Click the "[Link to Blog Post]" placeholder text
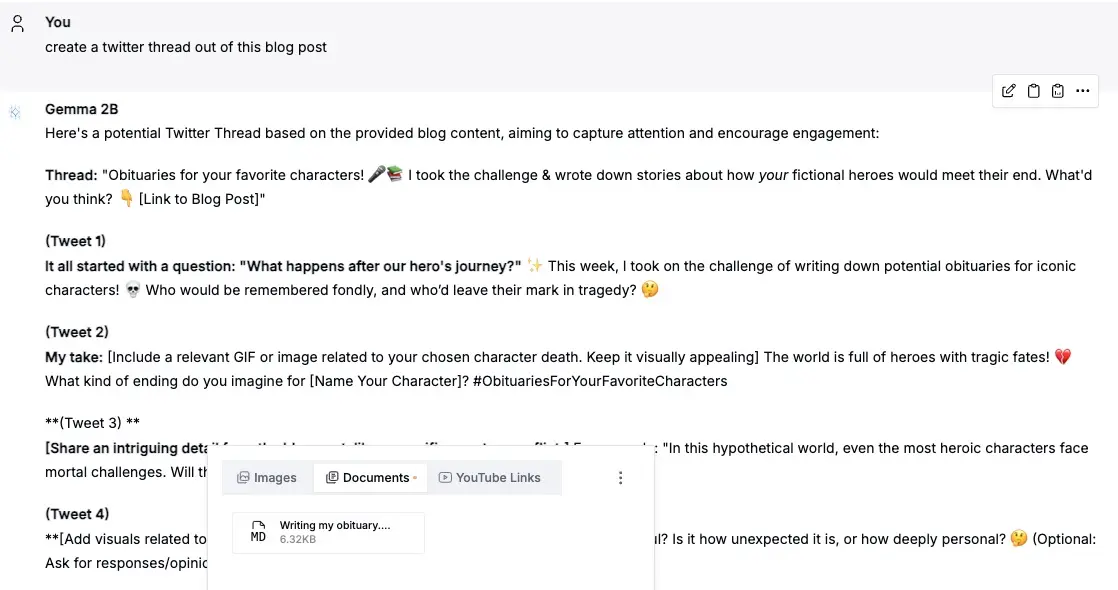The height and width of the screenshot is (590, 1118). tap(201, 199)
